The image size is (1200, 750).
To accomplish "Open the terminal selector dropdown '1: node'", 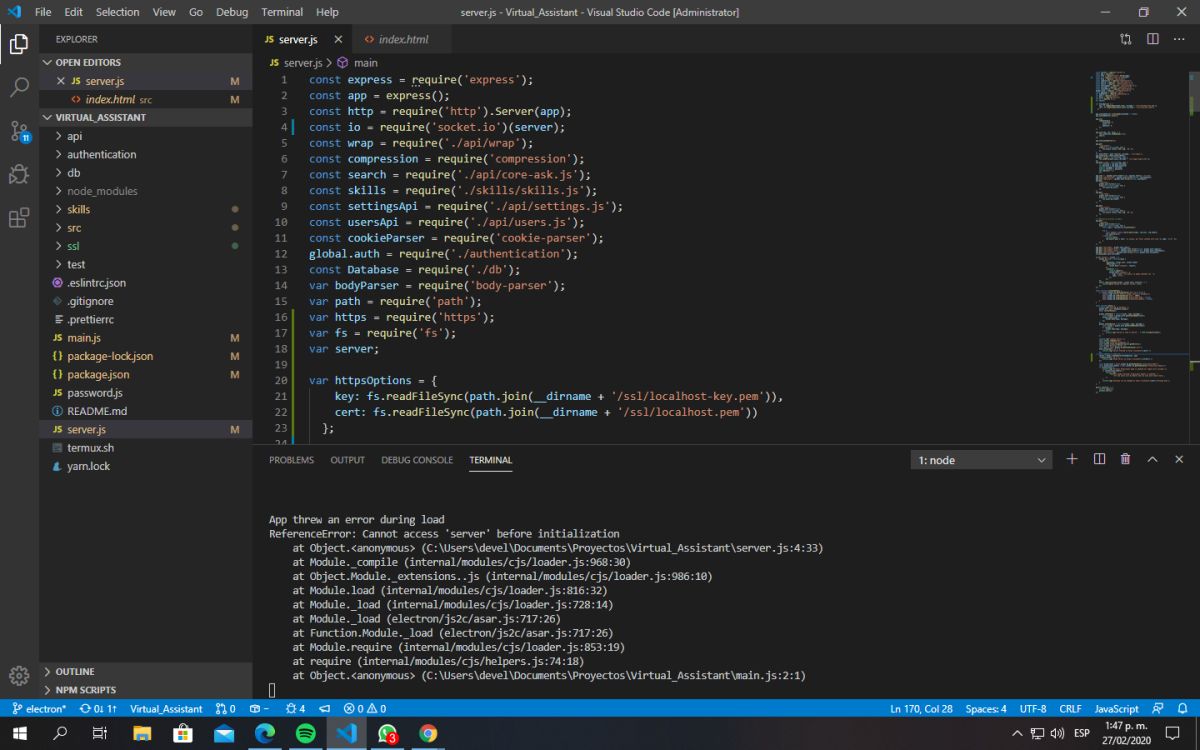I will point(981,460).
